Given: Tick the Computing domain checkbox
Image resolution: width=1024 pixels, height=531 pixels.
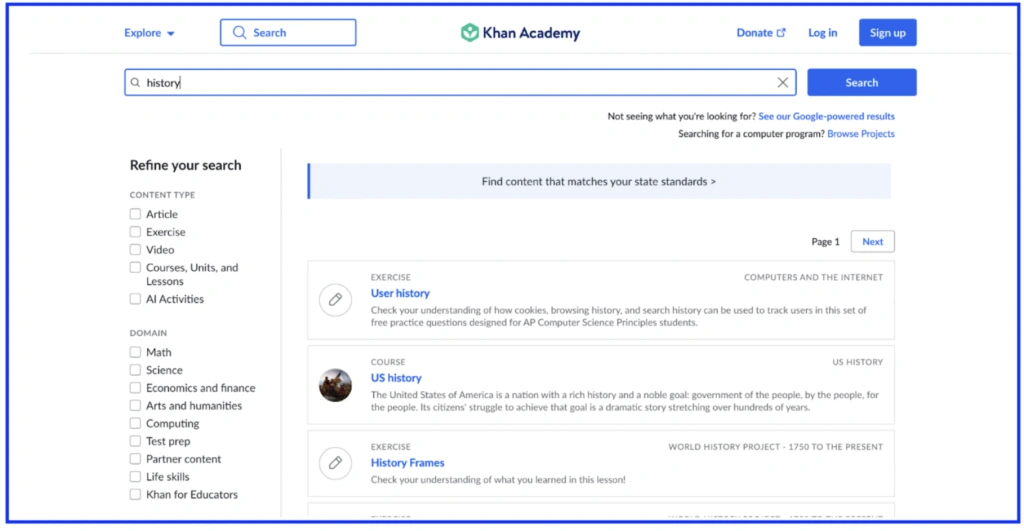Looking at the screenshot, I should coord(135,424).
